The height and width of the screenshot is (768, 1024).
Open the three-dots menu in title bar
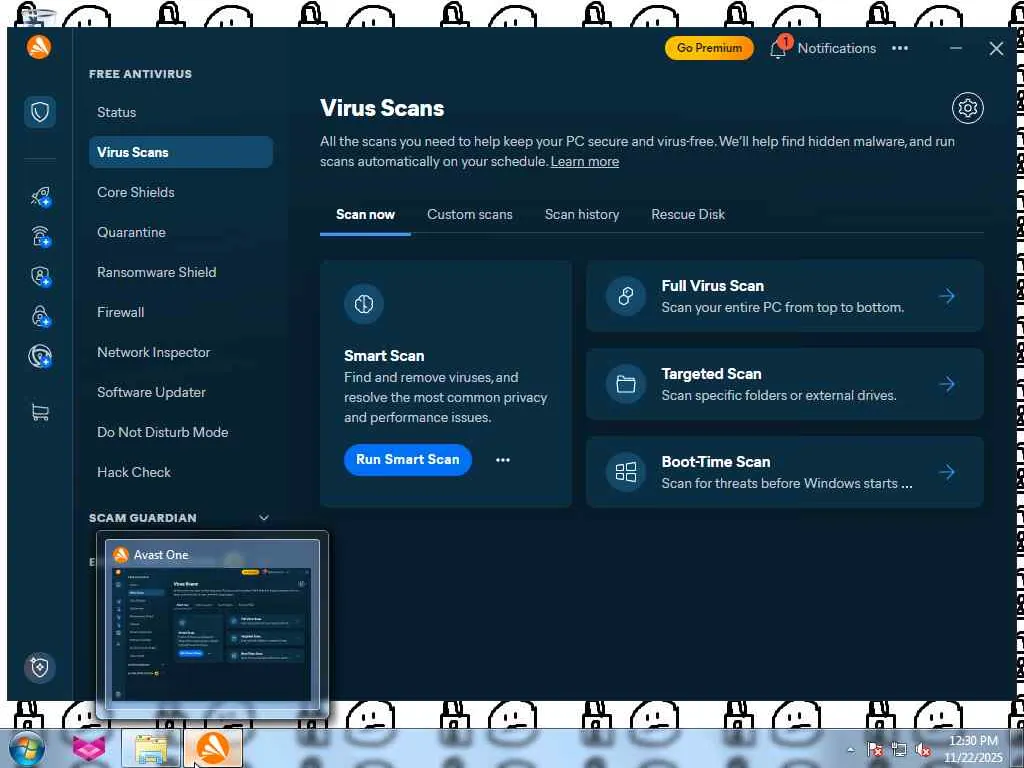[x=900, y=48]
